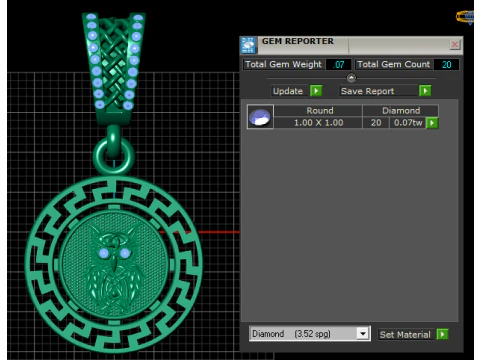Click the Gem Reporter panel icon
This screenshot has height=360, width=480.
pyautogui.click(x=248, y=45)
